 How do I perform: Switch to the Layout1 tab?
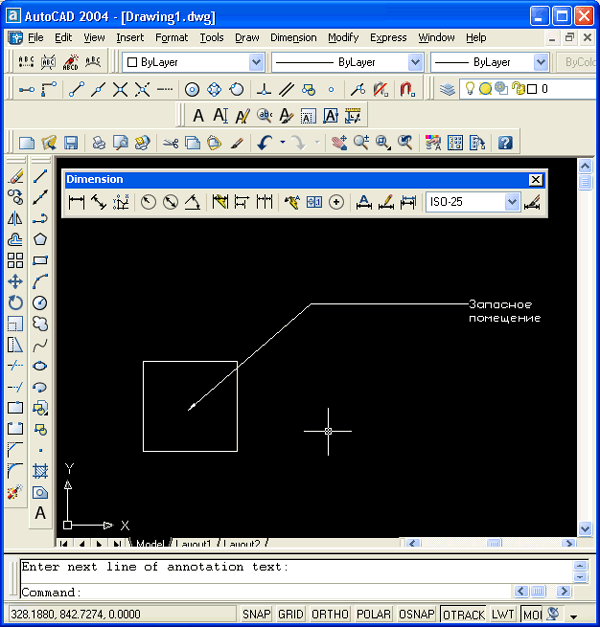(193, 545)
